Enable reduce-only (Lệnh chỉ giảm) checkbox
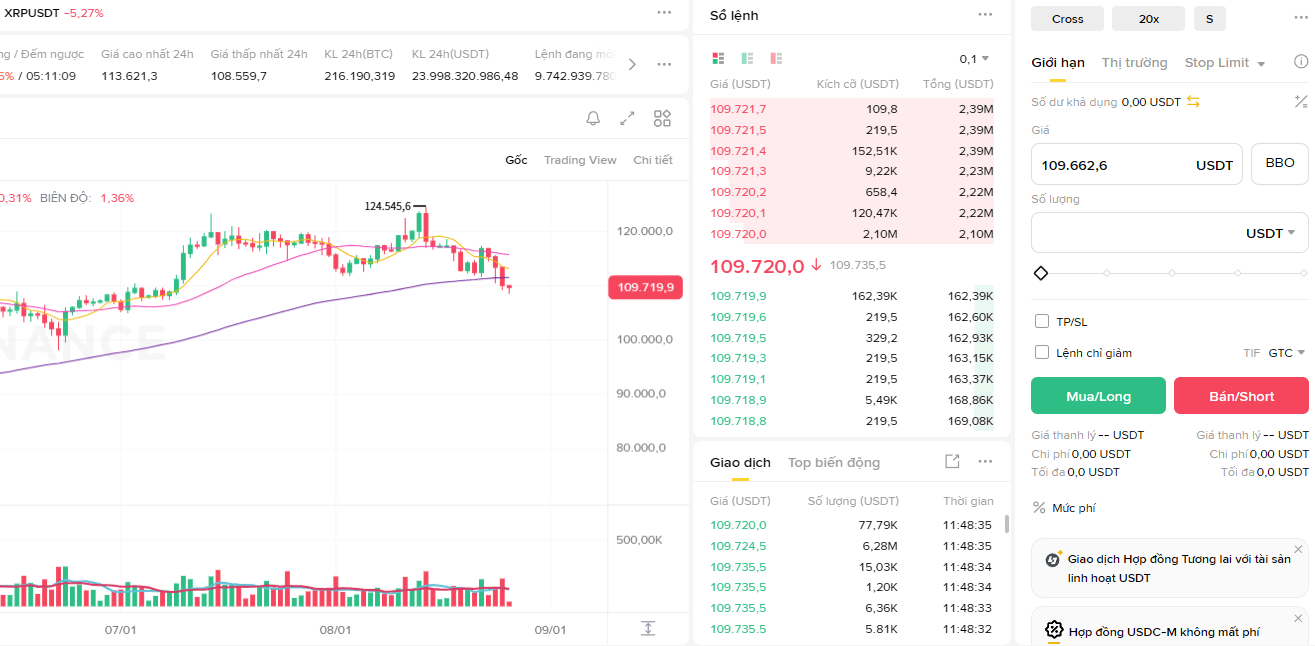 pos(1042,352)
